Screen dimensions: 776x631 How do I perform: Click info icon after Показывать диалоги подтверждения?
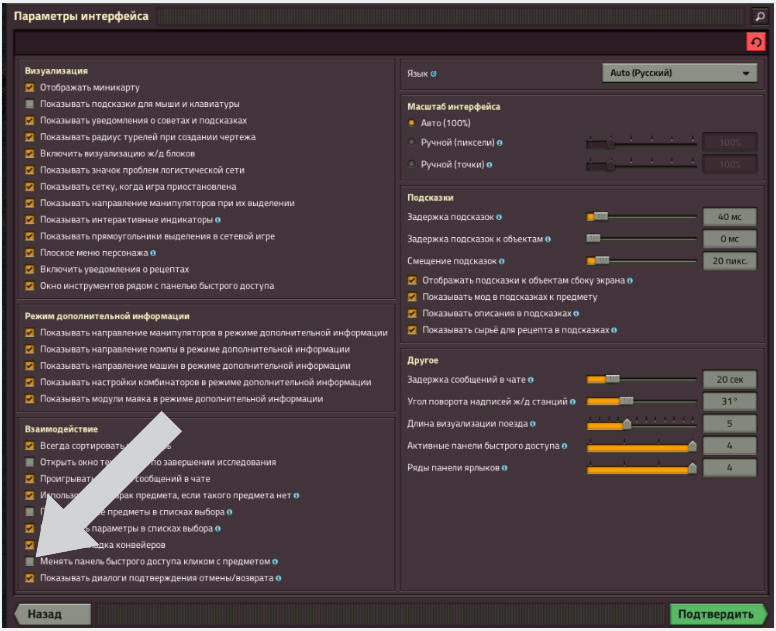(279, 578)
